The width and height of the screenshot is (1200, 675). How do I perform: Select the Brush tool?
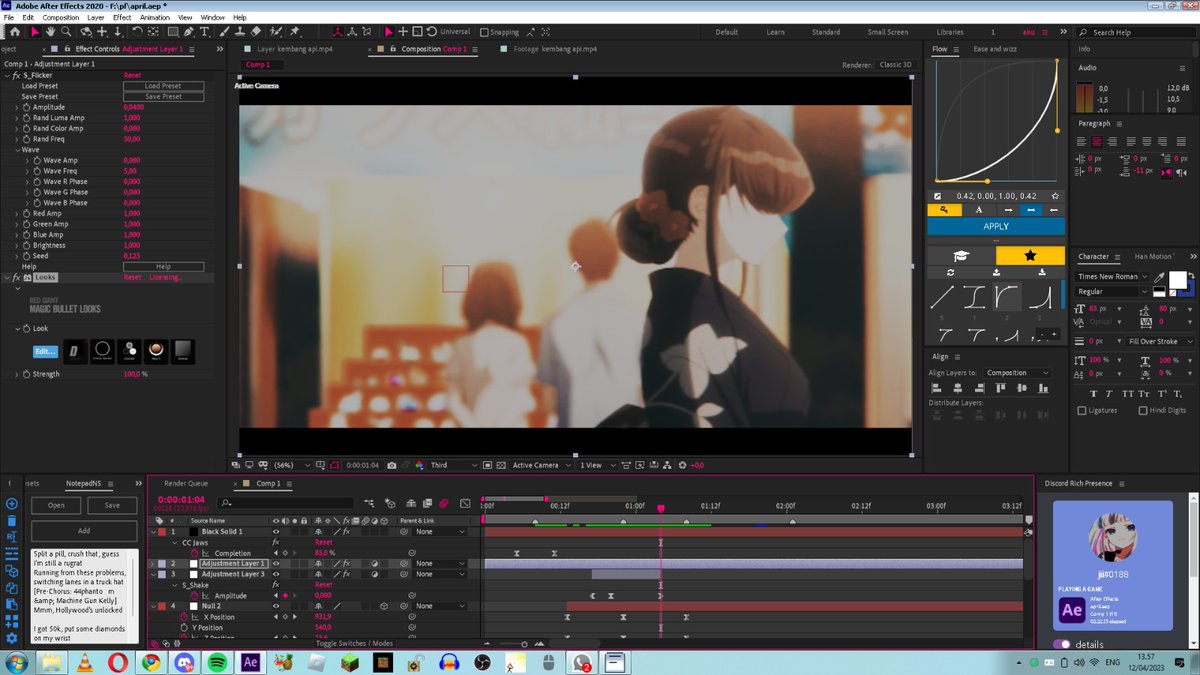click(223, 32)
